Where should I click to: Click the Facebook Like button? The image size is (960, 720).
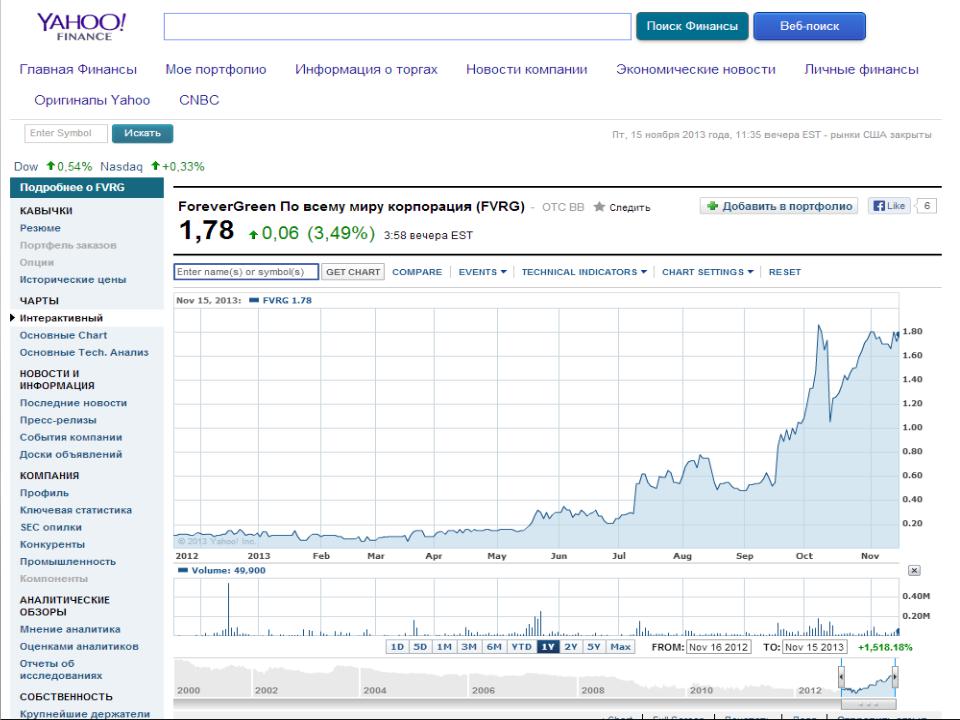[889, 206]
